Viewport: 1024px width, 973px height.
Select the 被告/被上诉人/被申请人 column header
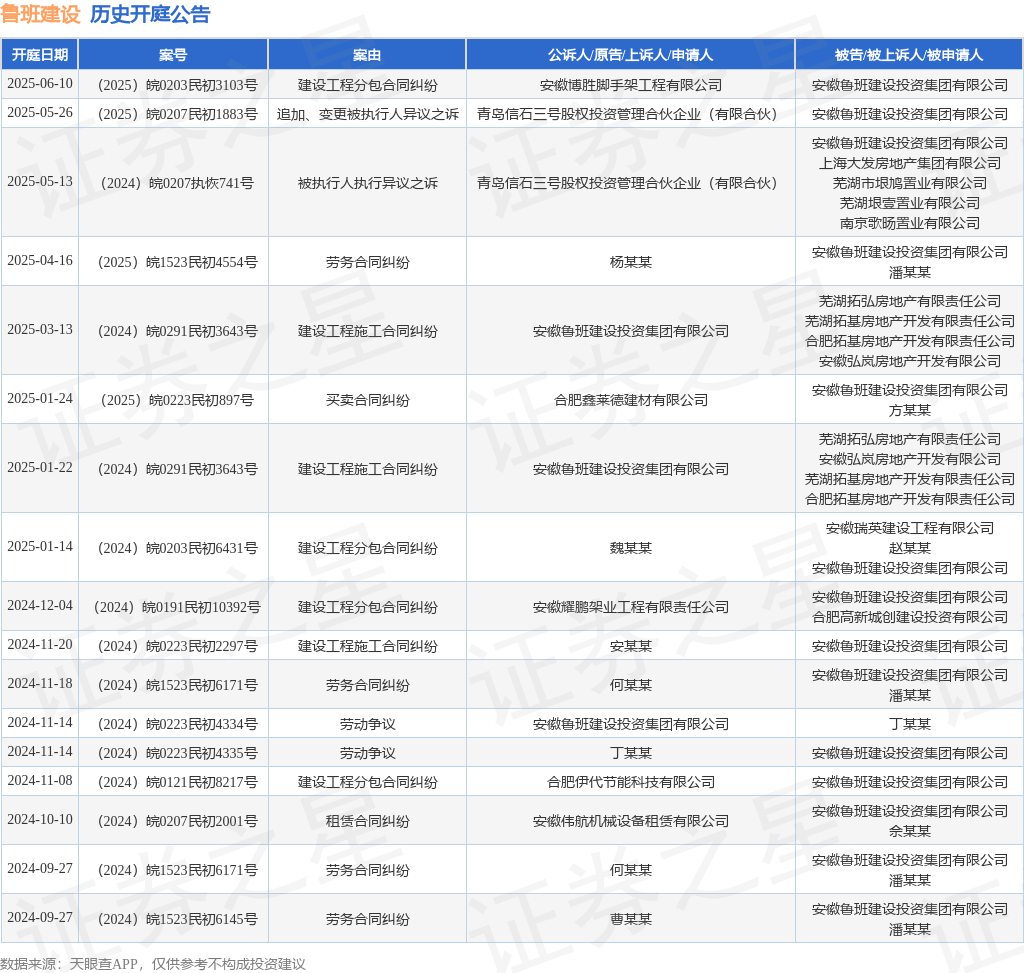tap(909, 55)
